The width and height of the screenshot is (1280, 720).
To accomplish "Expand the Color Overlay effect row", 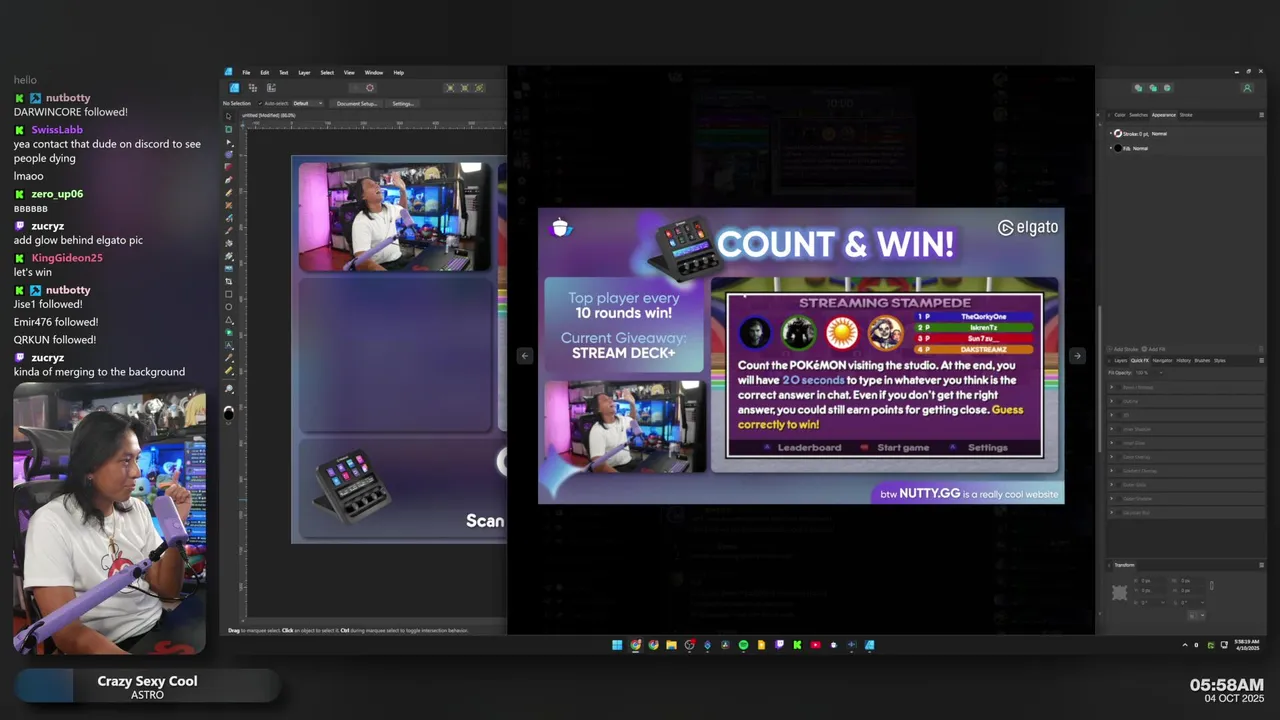I will pos(1111,457).
